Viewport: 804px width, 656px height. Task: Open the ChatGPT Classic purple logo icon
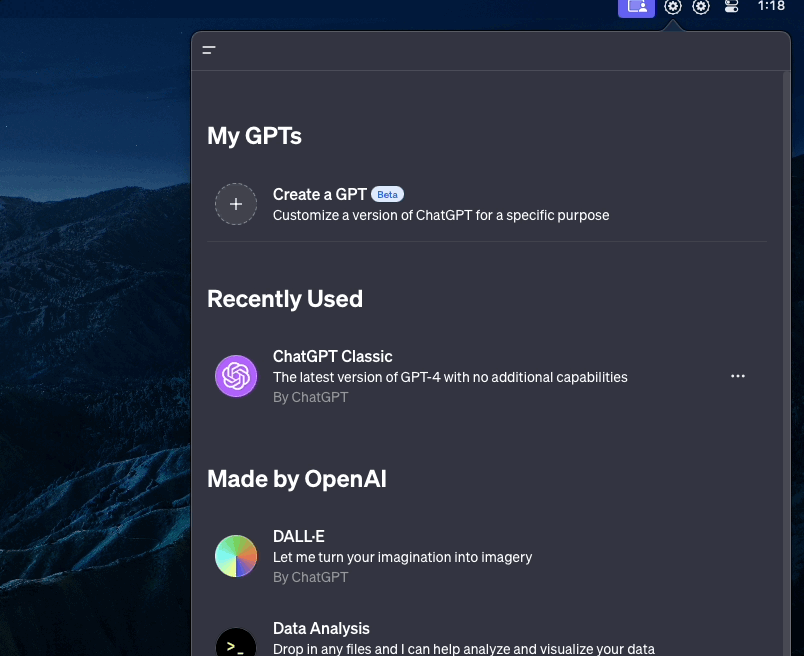click(x=236, y=376)
